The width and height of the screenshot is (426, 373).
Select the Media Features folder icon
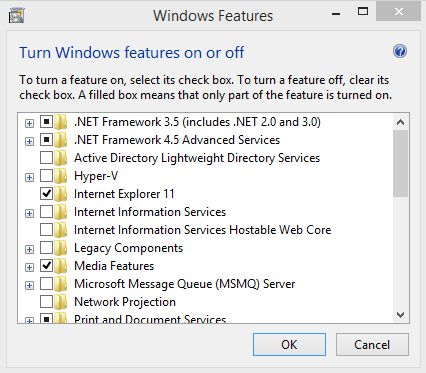tap(61, 266)
